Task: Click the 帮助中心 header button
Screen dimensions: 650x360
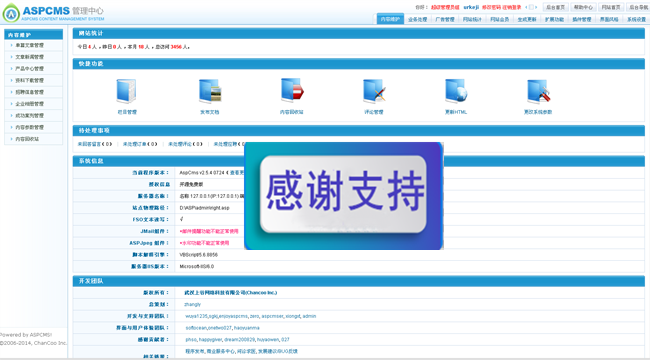Action: click(x=583, y=7)
